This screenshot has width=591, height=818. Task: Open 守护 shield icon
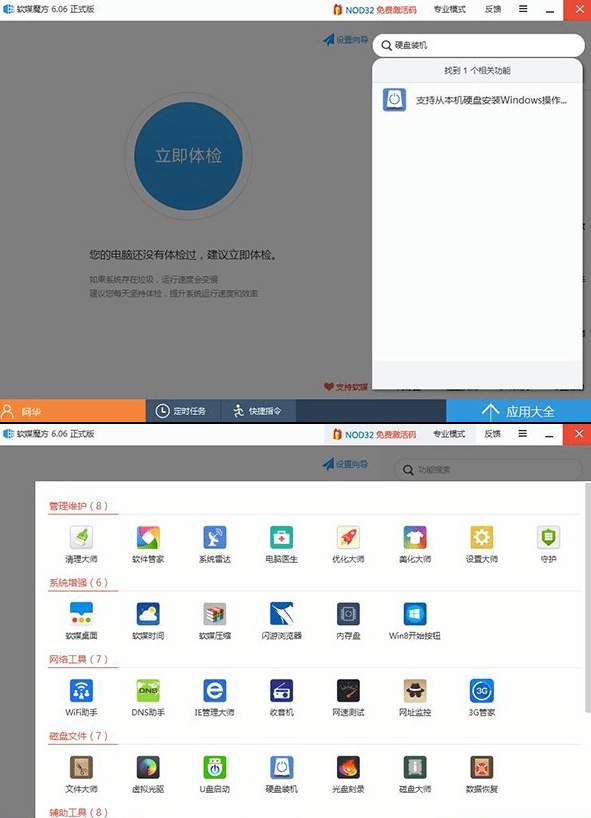(548, 544)
